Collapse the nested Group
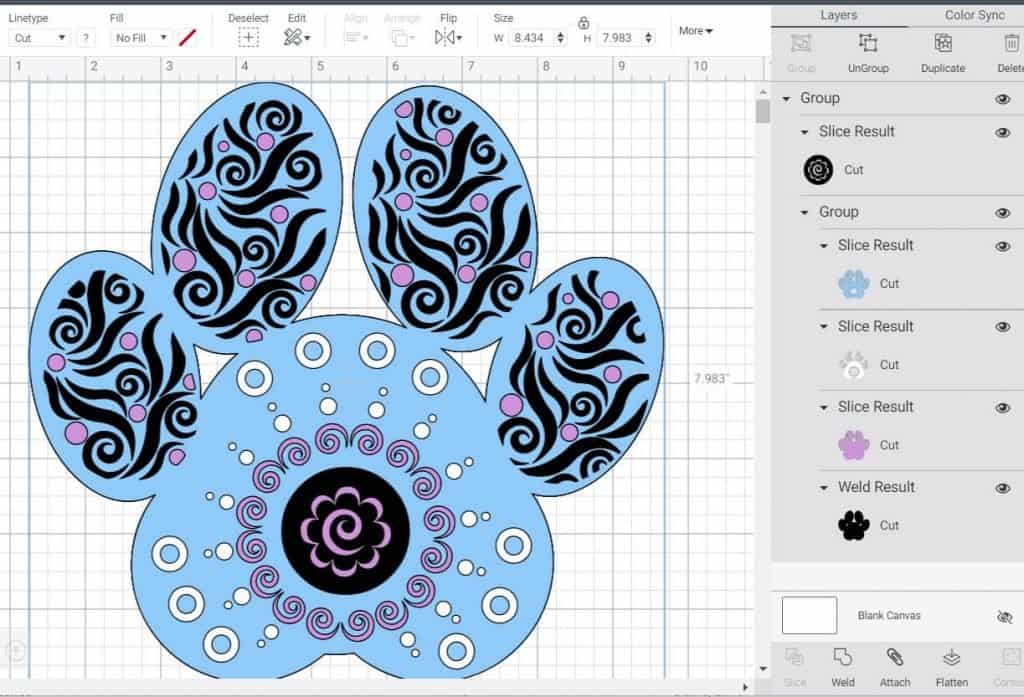Viewport: 1024px width, 697px height. [x=805, y=212]
